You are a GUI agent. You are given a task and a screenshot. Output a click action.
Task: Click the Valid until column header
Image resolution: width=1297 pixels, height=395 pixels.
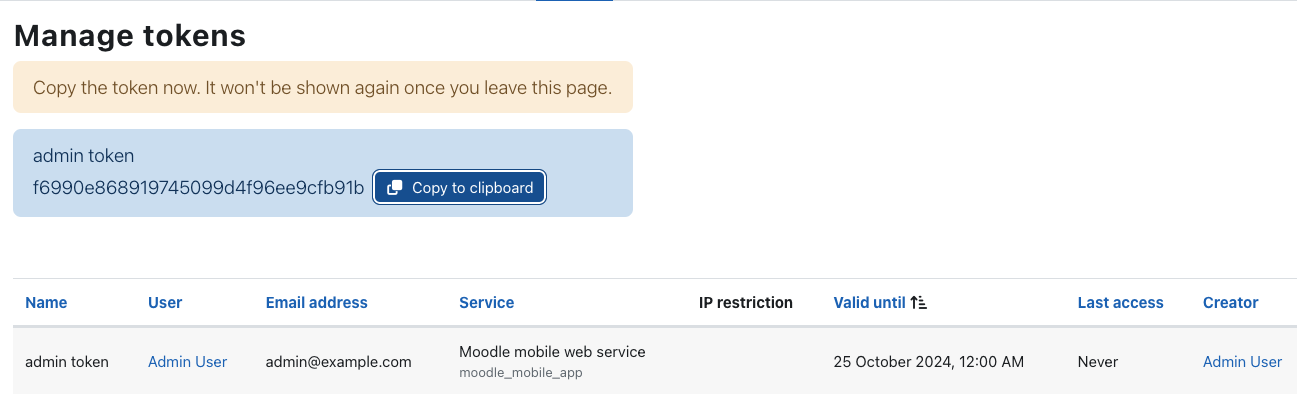click(869, 302)
